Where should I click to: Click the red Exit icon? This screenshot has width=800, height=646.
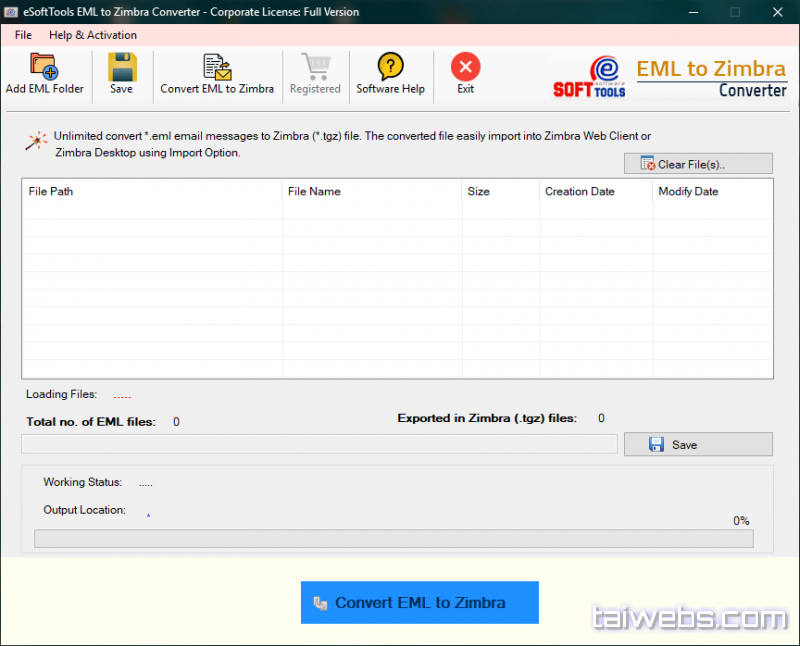[465, 66]
